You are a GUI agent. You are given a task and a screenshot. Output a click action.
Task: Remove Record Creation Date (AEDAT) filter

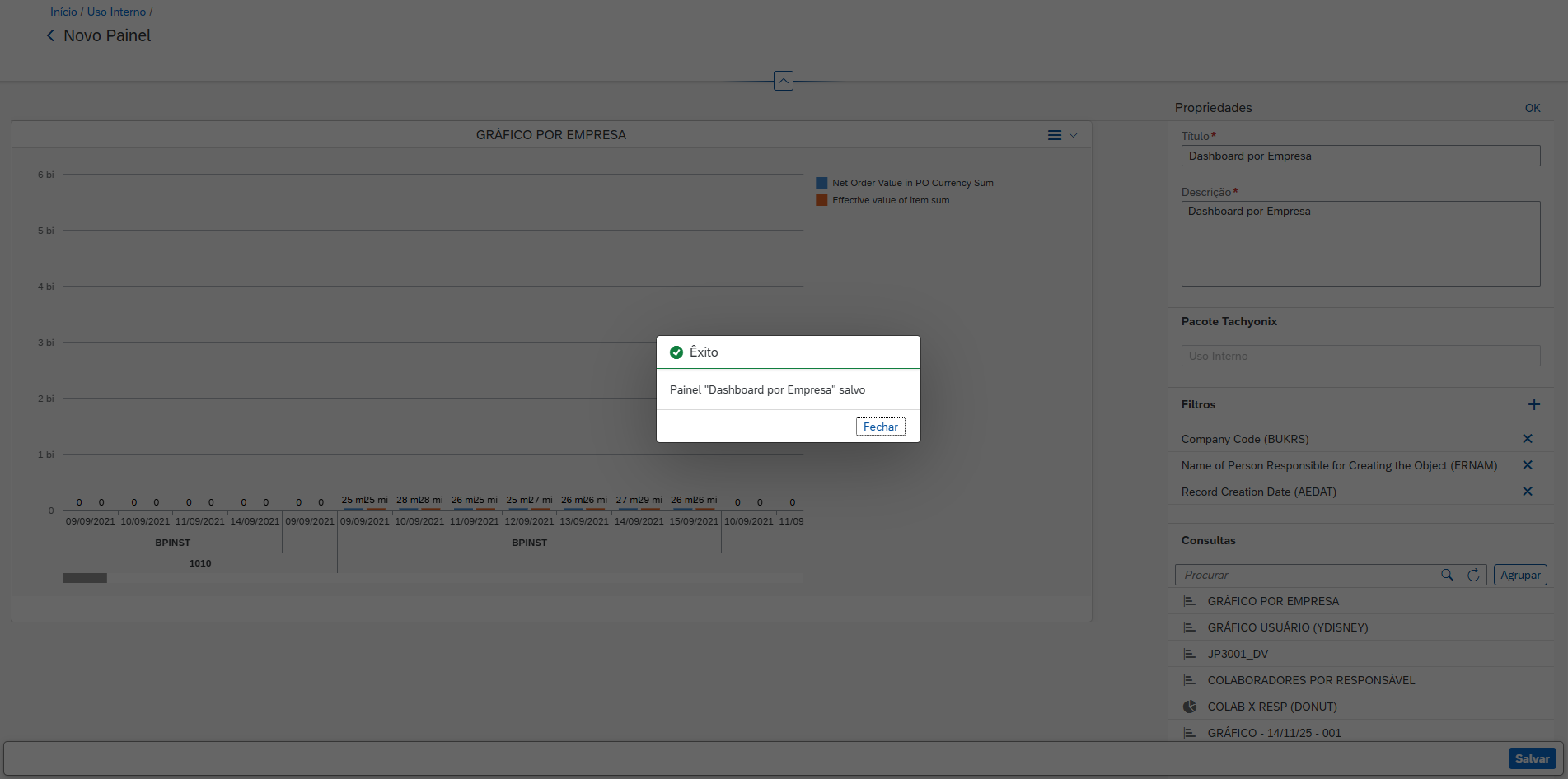coord(1527,492)
